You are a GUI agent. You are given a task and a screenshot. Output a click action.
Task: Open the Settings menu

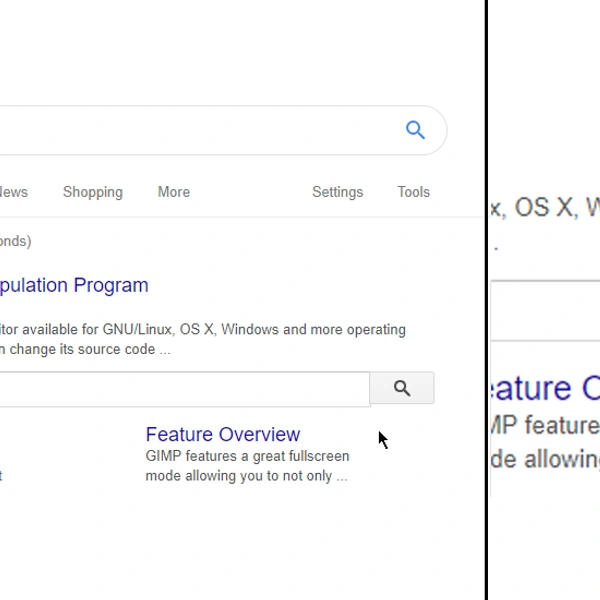pyautogui.click(x=337, y=192)
